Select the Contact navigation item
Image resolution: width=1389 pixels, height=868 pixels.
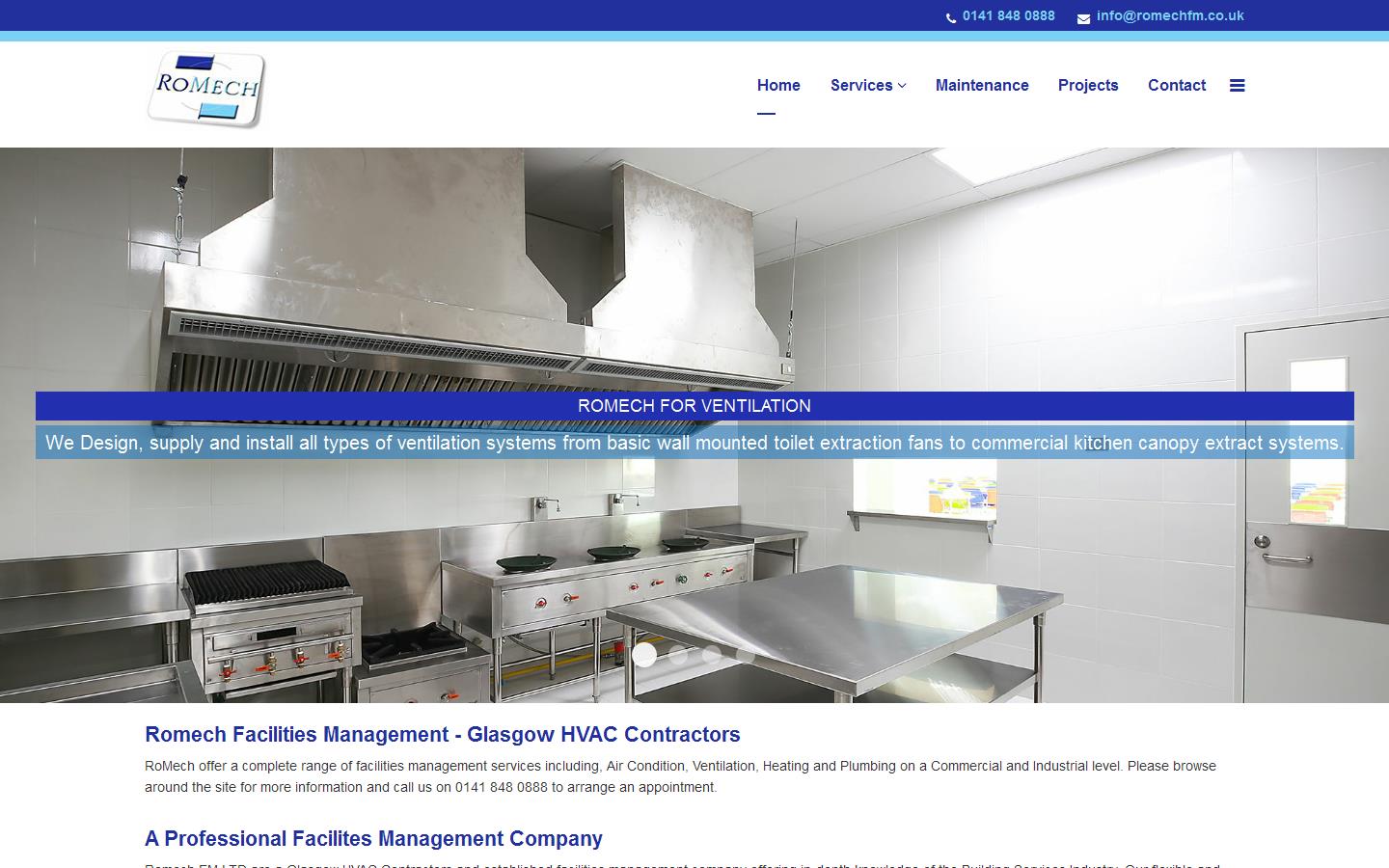[x=1177, y=85]
